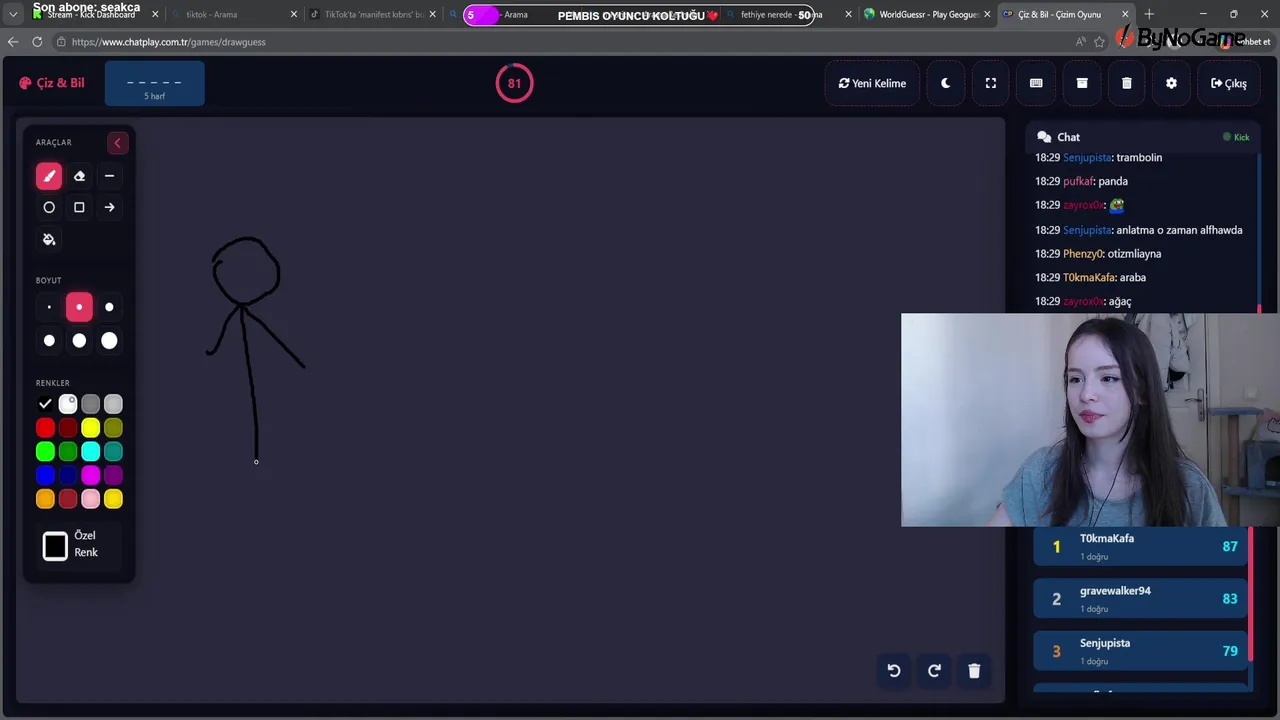1280x720 pixels.
Task: Click gravewalker94 leaderboard row
Action: 1140,599
